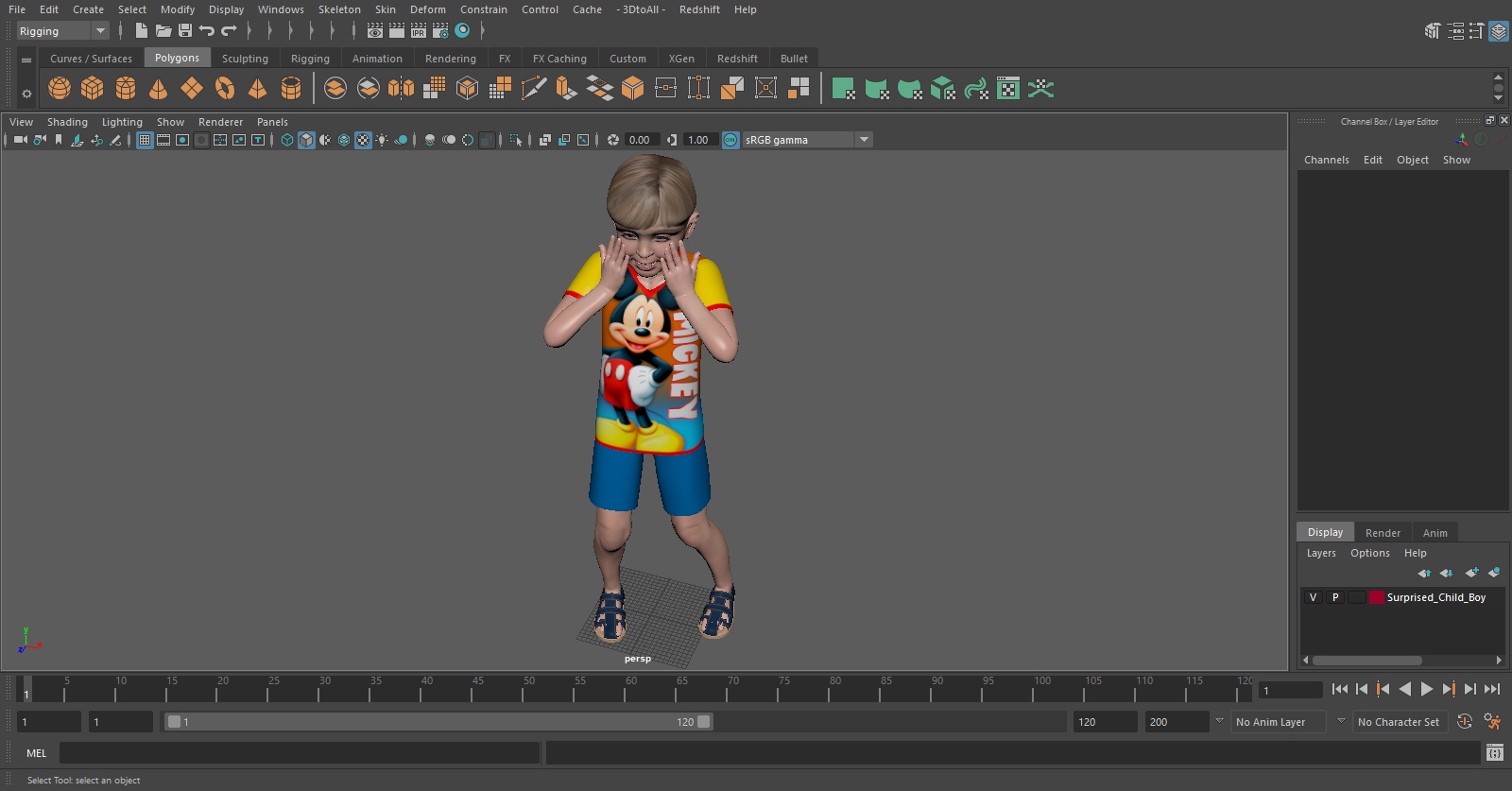
Task: Click the MEL command line input field
Action: click(299, 753)
